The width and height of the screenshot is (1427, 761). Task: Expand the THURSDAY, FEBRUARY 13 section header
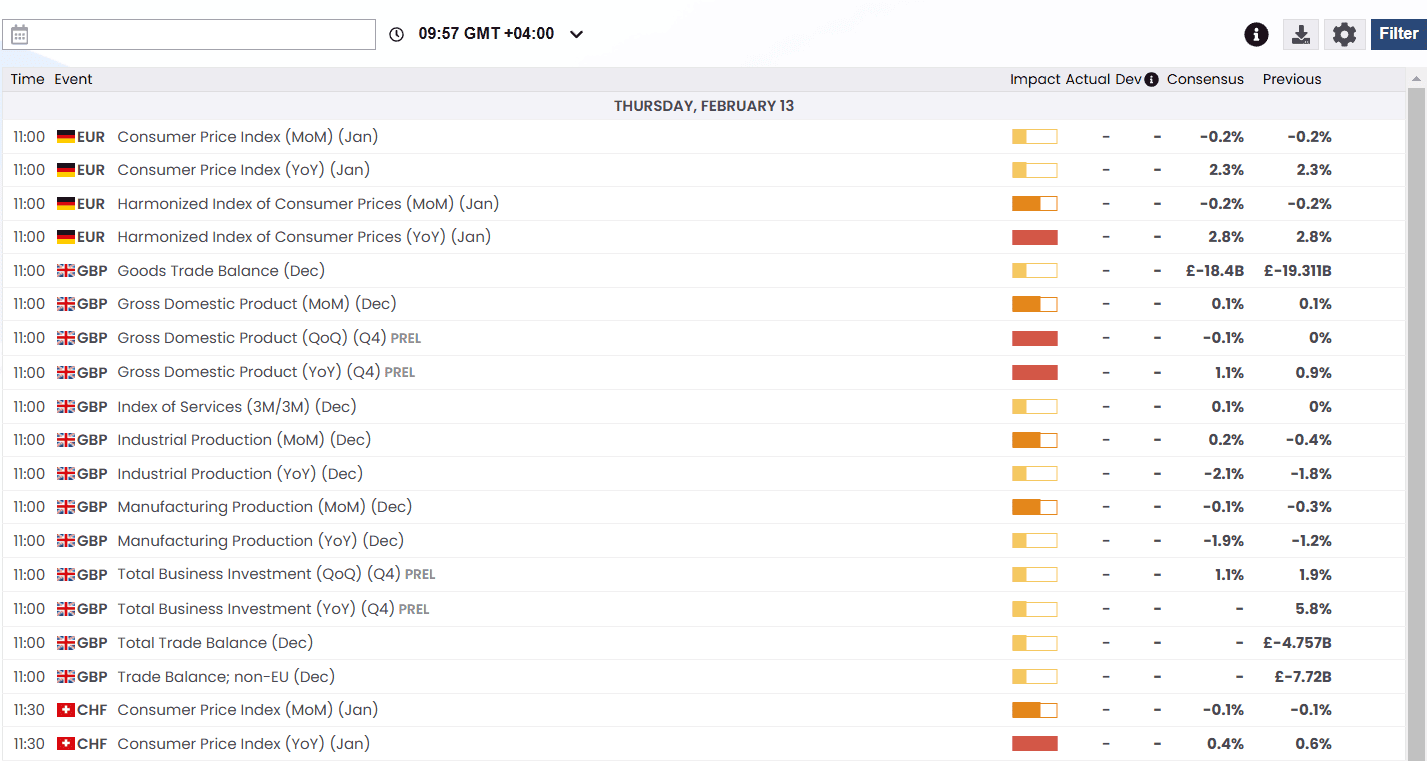tap(703, 105)
